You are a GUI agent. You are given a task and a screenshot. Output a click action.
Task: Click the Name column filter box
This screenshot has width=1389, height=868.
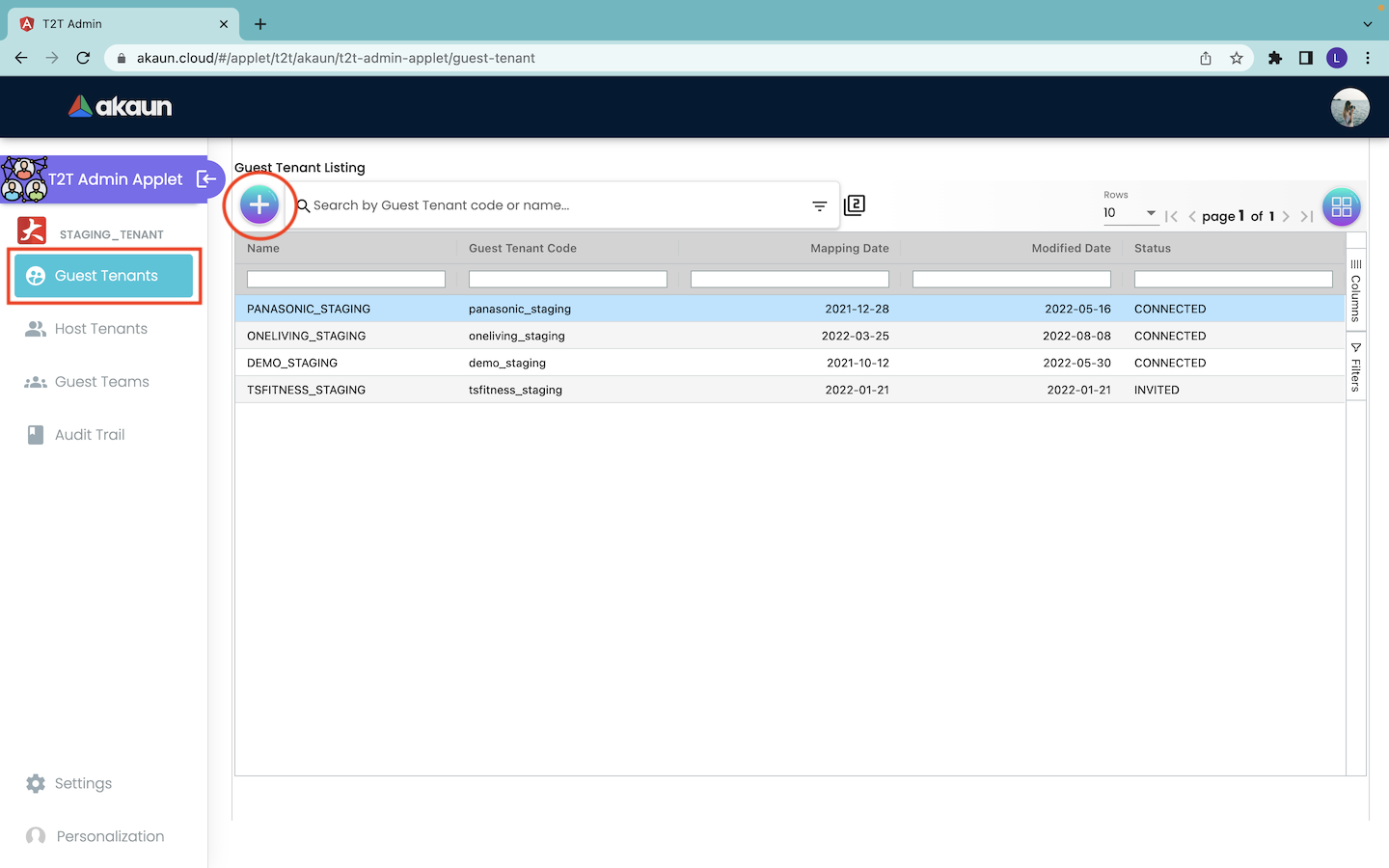coord(345,279)
